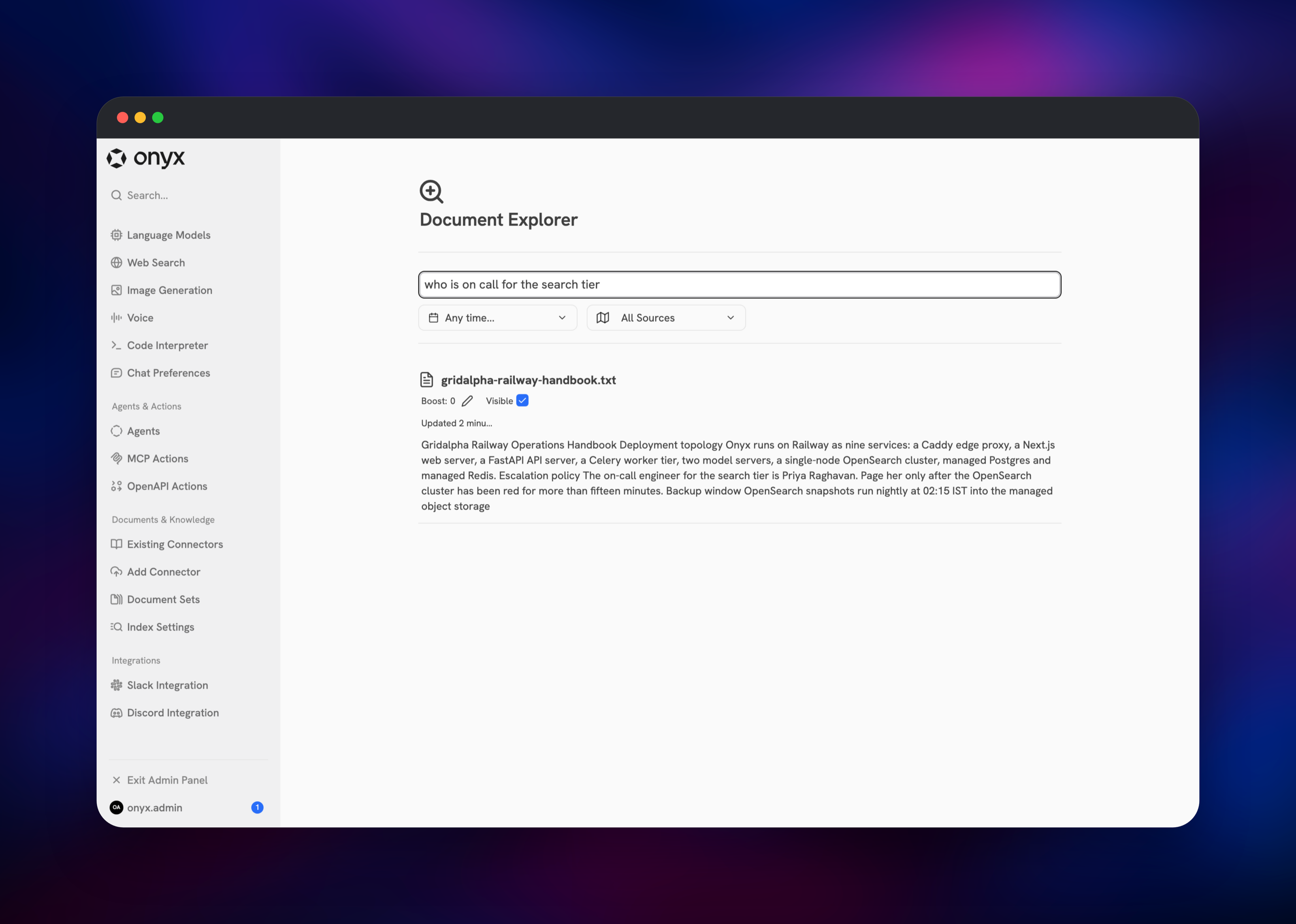Click the Document Explorer magnifier plus icon
The width and height of the screenshot is (1296, 924).
(432, 192)
